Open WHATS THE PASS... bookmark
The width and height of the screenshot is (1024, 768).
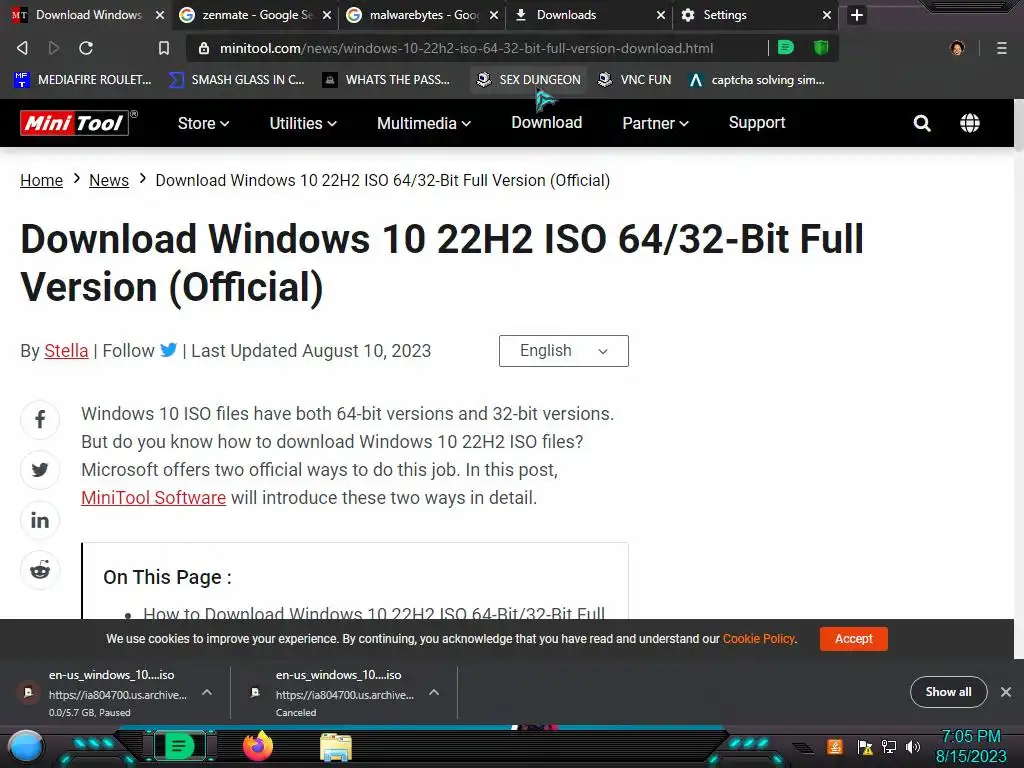pos(387,80)
